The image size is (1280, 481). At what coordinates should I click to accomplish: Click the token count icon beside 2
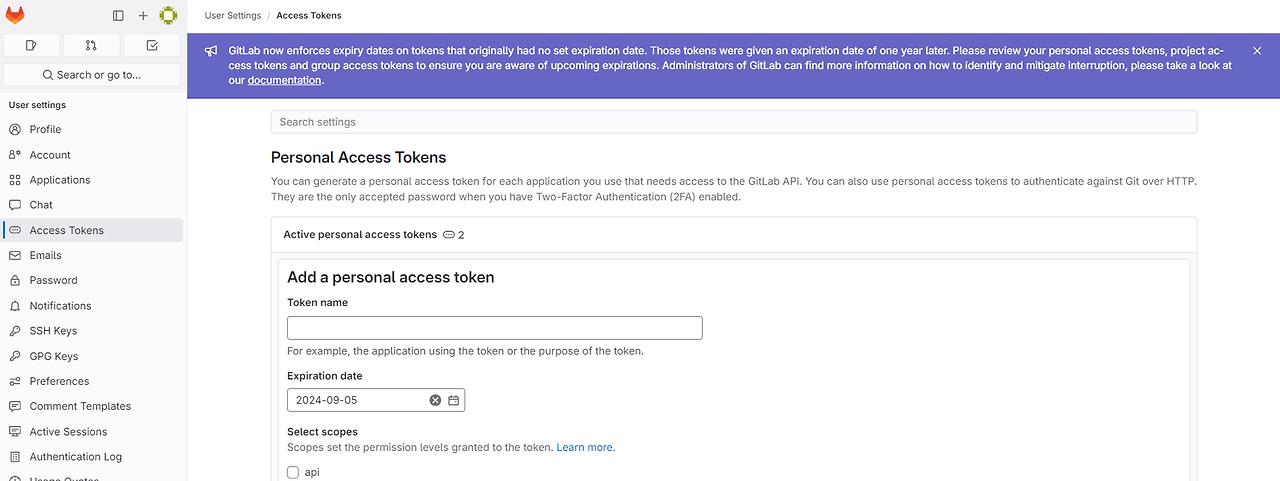pyautogui.click(x=449, y=235)
